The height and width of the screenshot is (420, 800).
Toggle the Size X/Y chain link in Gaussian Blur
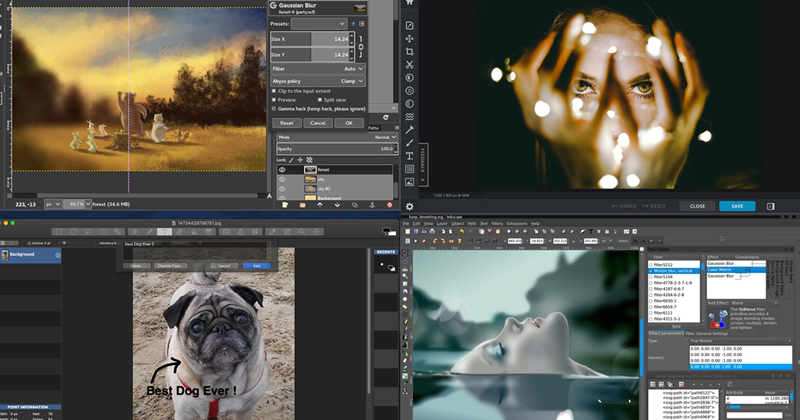(x=361, y=46)
